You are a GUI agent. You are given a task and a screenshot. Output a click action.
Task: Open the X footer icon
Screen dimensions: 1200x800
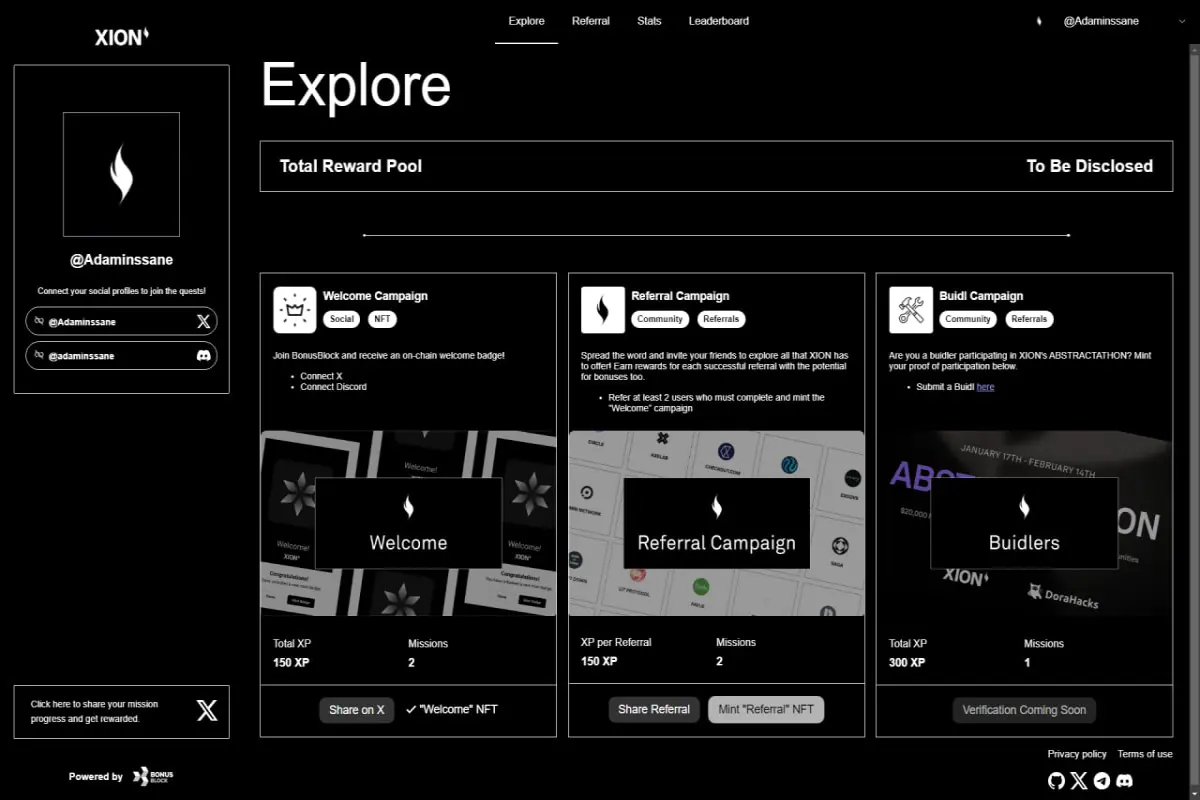click(x=1079, y=780)
